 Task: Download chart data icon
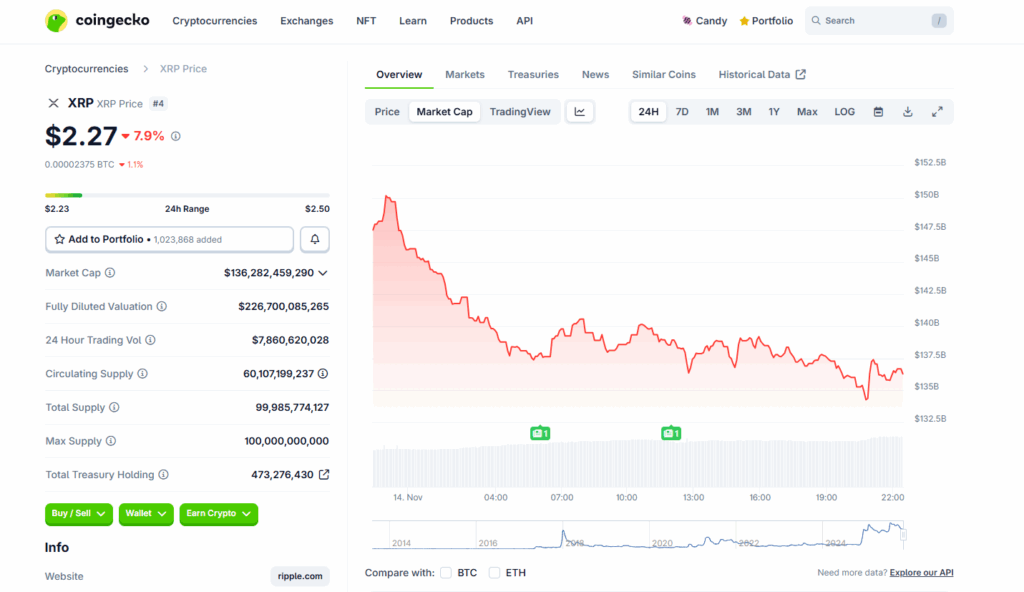click(x=908, y=112)
